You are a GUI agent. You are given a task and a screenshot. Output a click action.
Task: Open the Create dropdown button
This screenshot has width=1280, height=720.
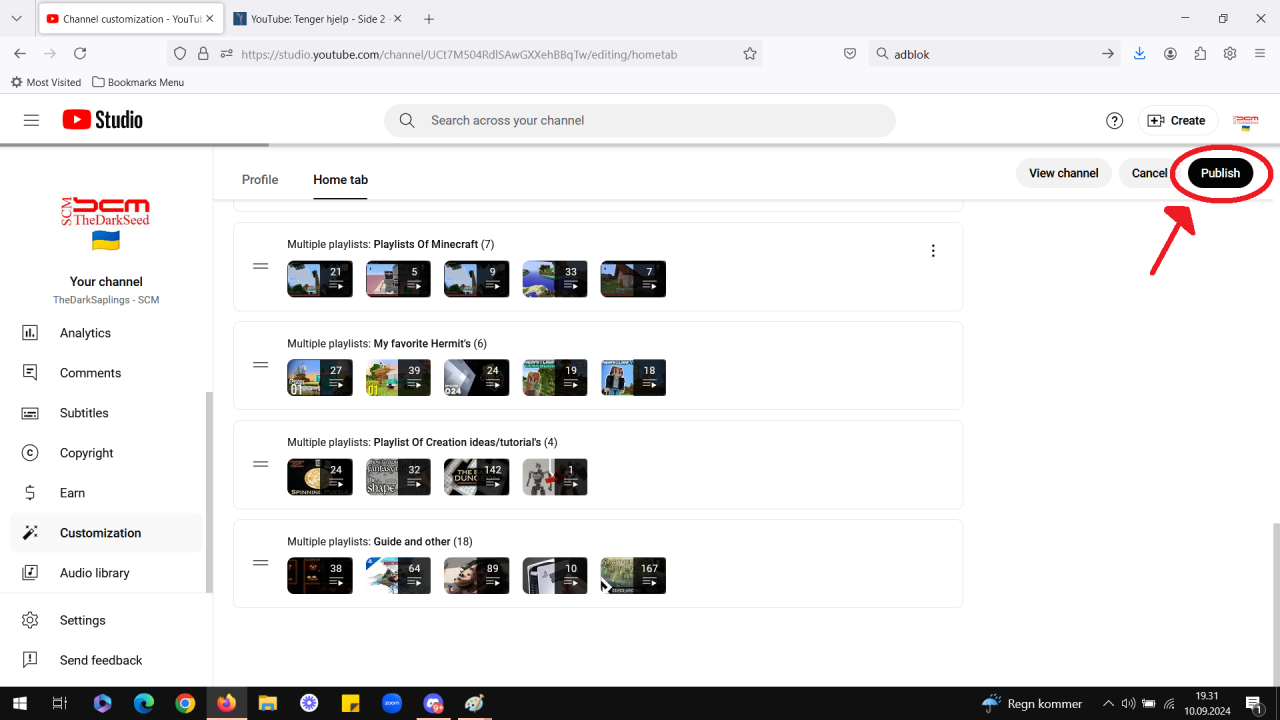[1177, 120]
